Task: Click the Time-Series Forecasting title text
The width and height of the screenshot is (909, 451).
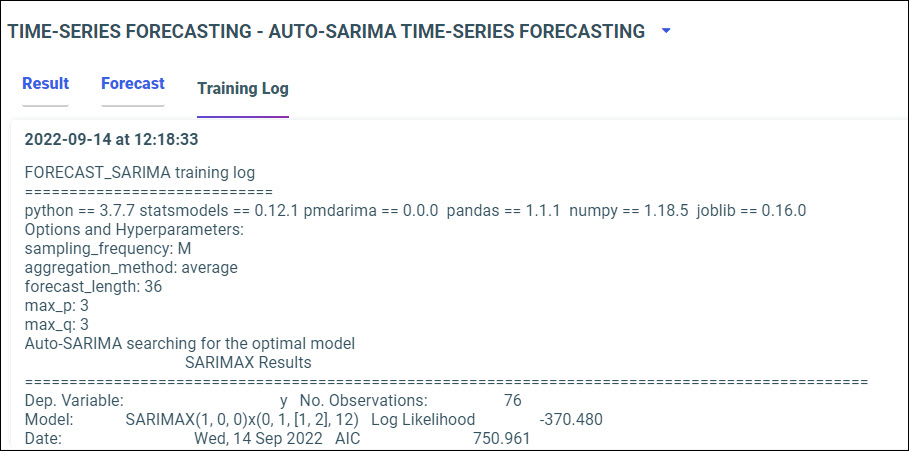Action: [326, 32]
